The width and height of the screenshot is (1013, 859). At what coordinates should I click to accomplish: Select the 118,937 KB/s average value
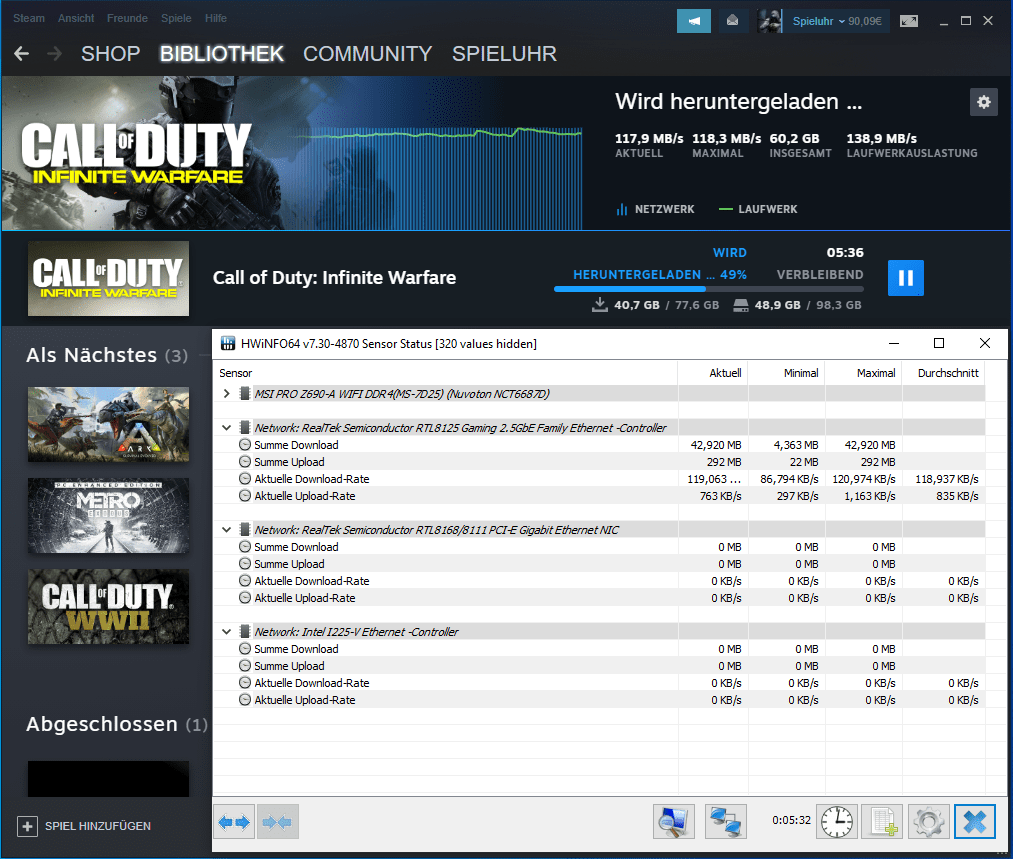(946, 479)
